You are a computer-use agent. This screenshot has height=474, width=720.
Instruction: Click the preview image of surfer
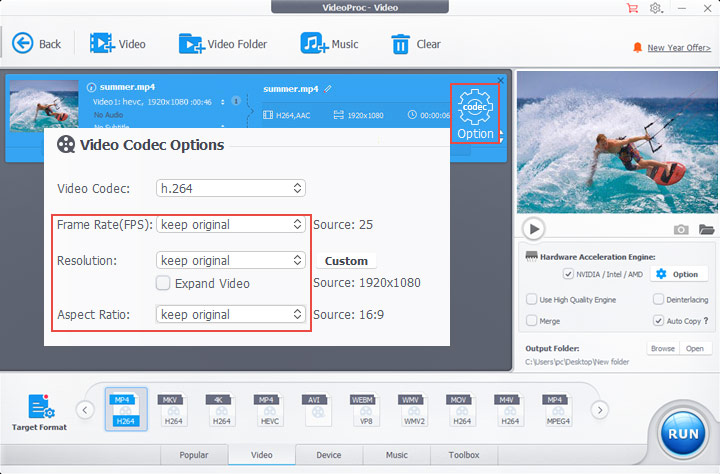tap(617, 142)
